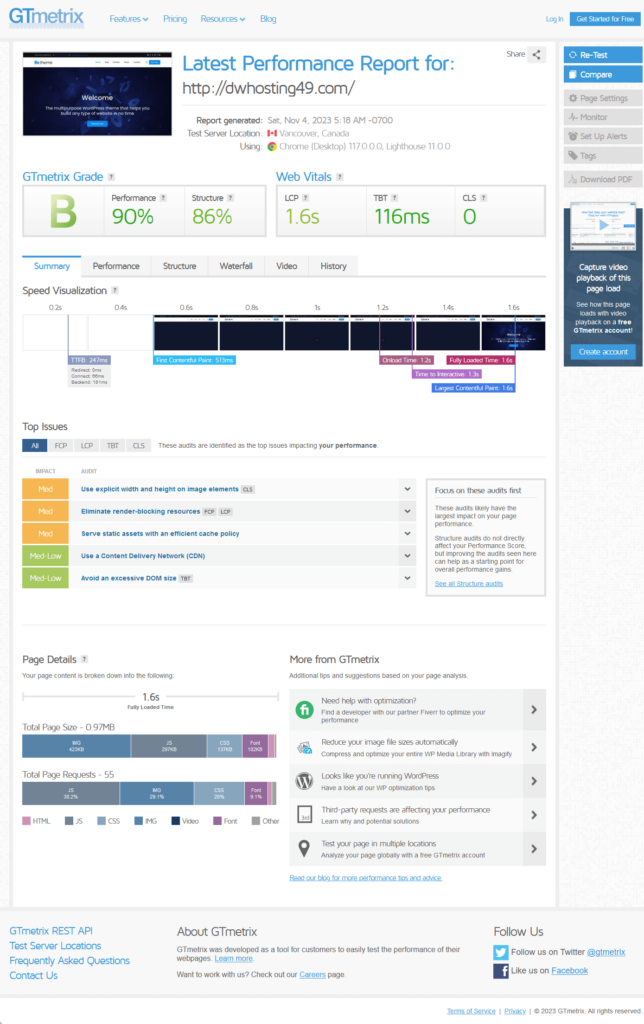Open the Pricing page
The width and height of the screenshot is (644, 1024).
tap(175, 19)
